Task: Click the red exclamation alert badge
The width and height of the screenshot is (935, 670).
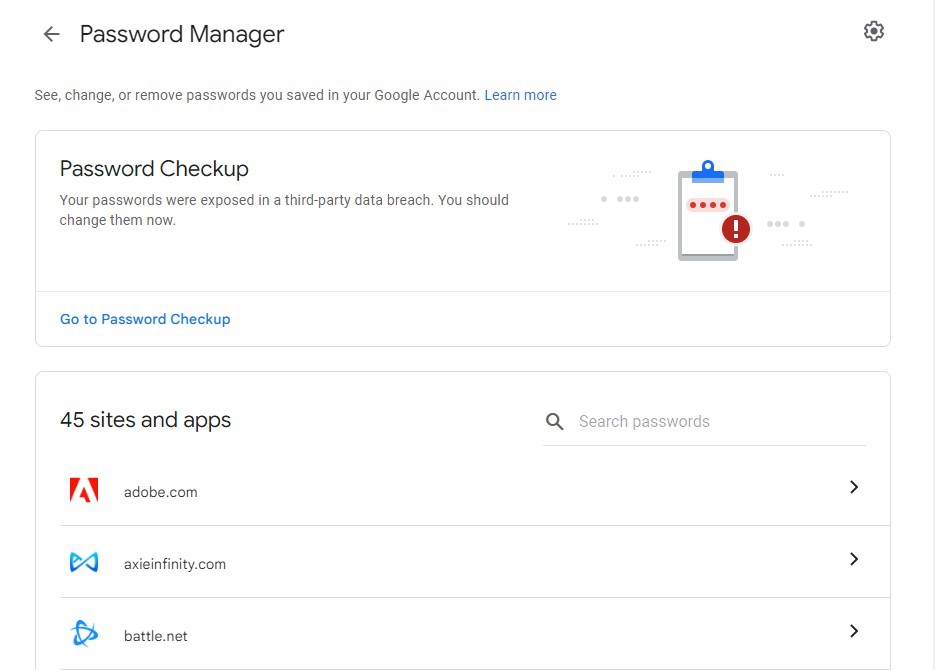Action: (736, 229)
